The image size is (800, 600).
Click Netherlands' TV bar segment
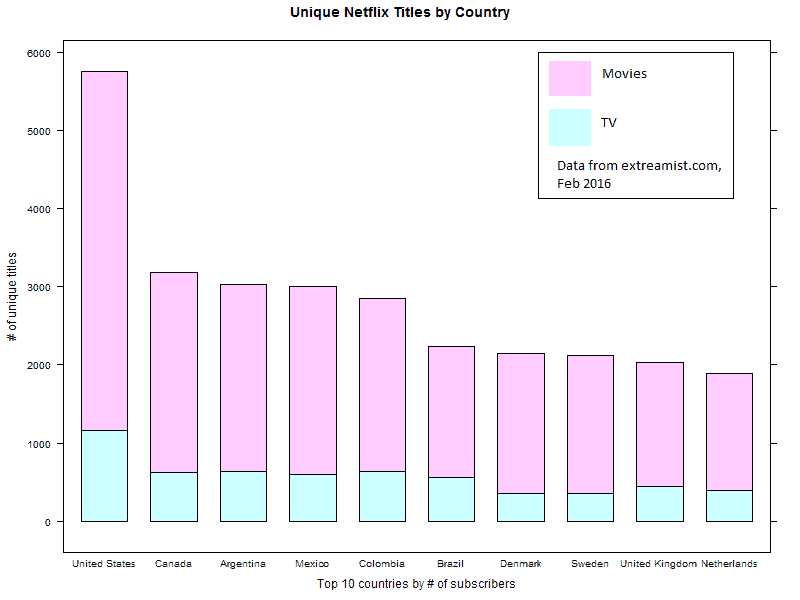click(729, 506)
